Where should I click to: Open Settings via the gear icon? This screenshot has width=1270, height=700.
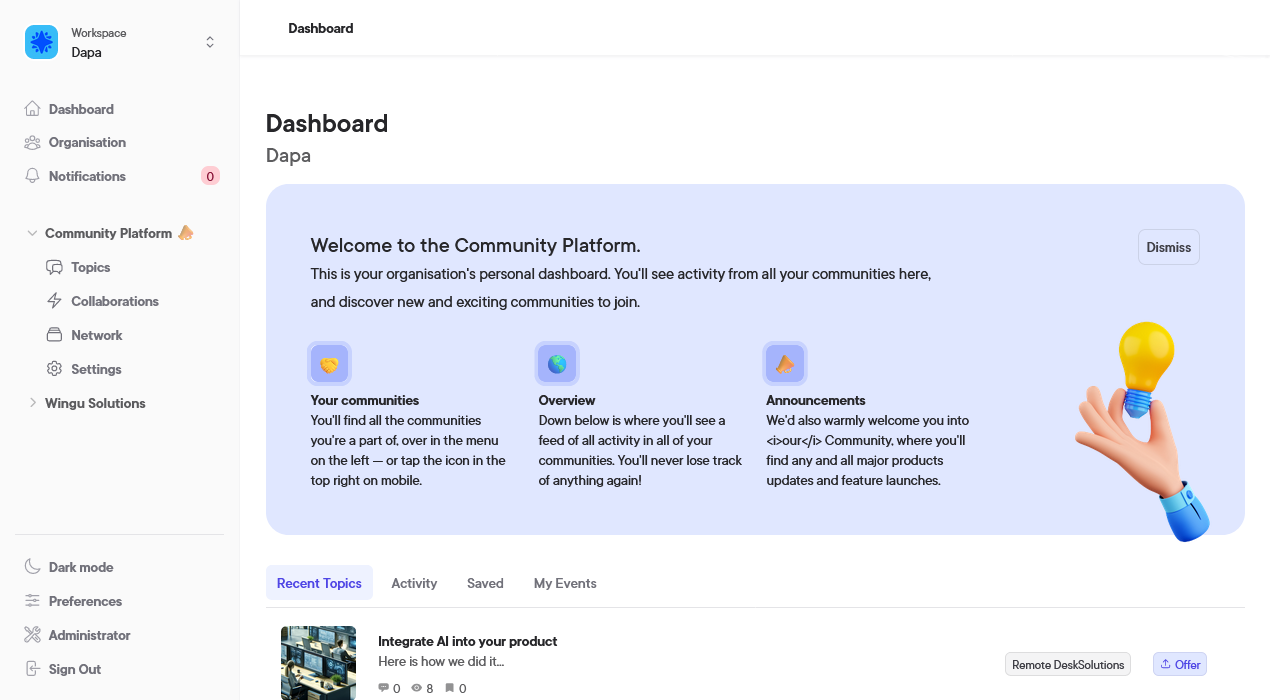pos(55,369)
